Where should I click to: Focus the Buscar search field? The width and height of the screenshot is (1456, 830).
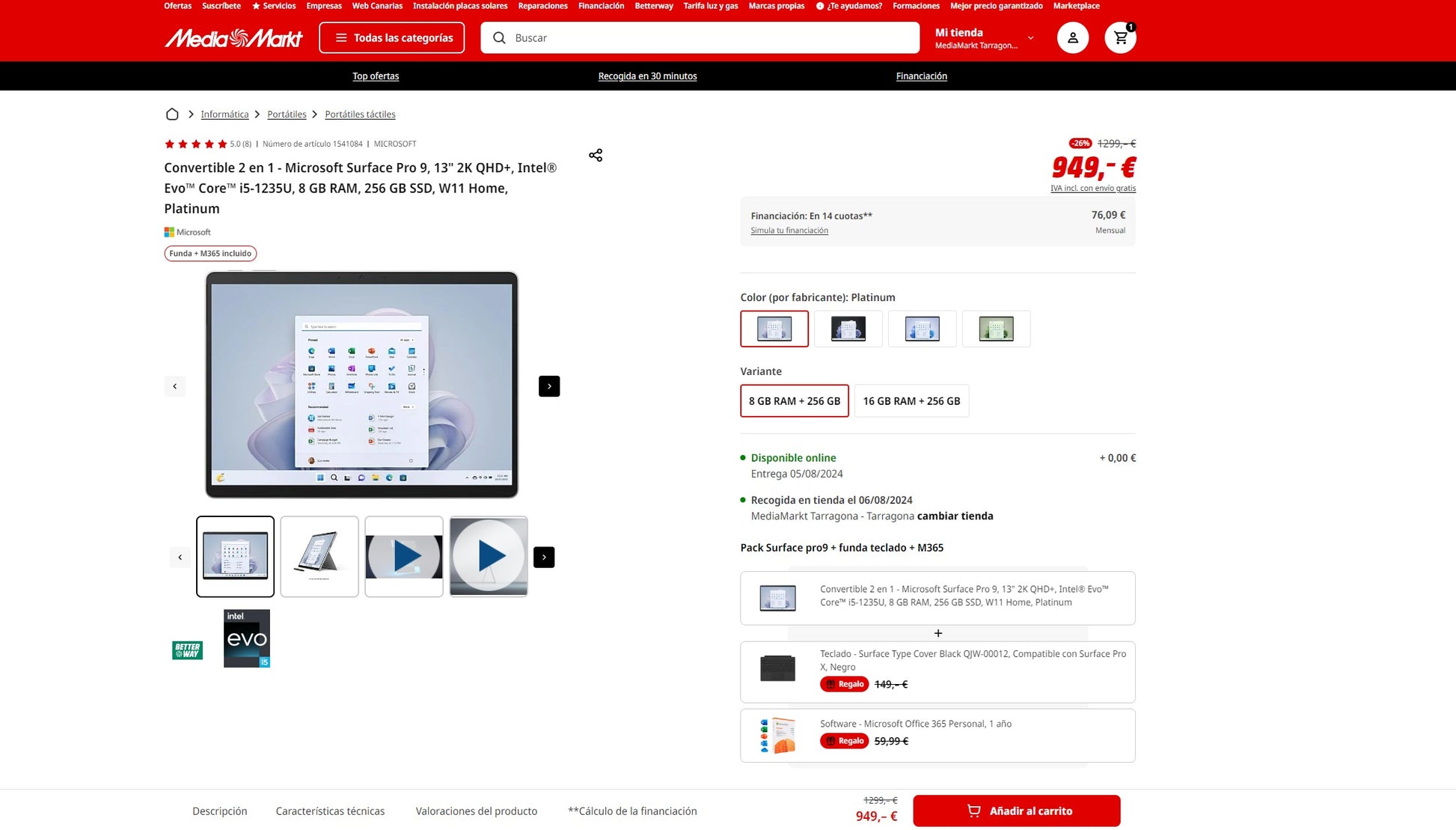point(700,37)
